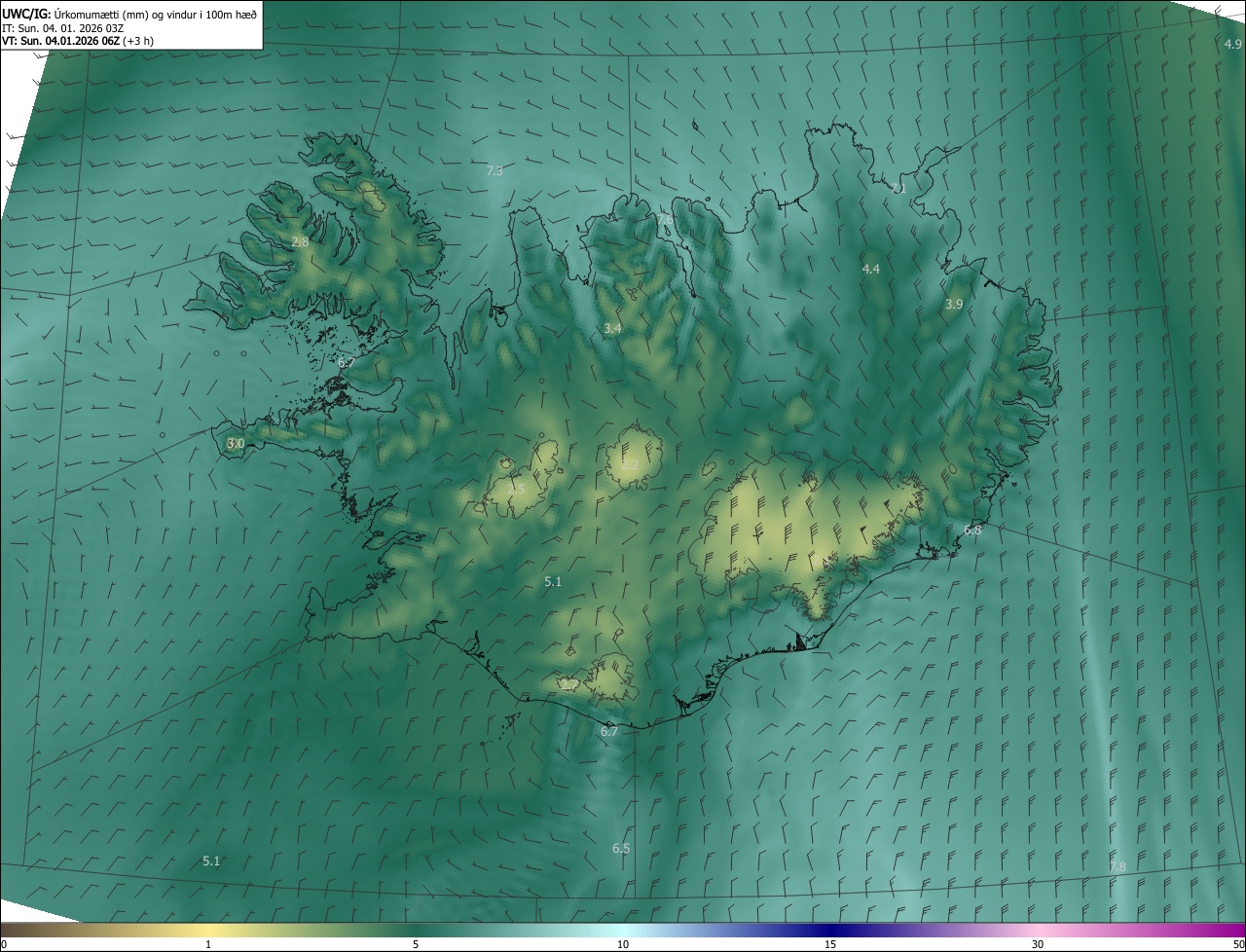Click the 7.1 value in northeast Iceland
This screenshot has width=1246, height=952.
[x=898, y=188]
